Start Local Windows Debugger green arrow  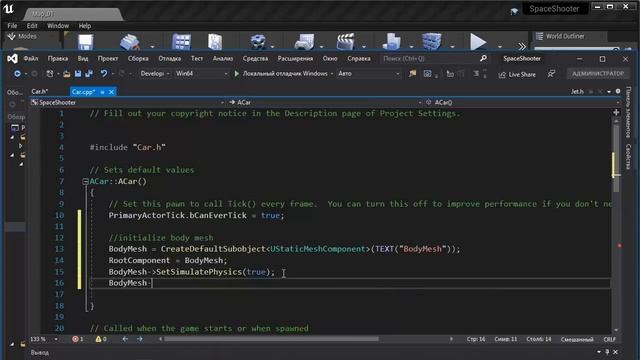(x=236, y=74)
